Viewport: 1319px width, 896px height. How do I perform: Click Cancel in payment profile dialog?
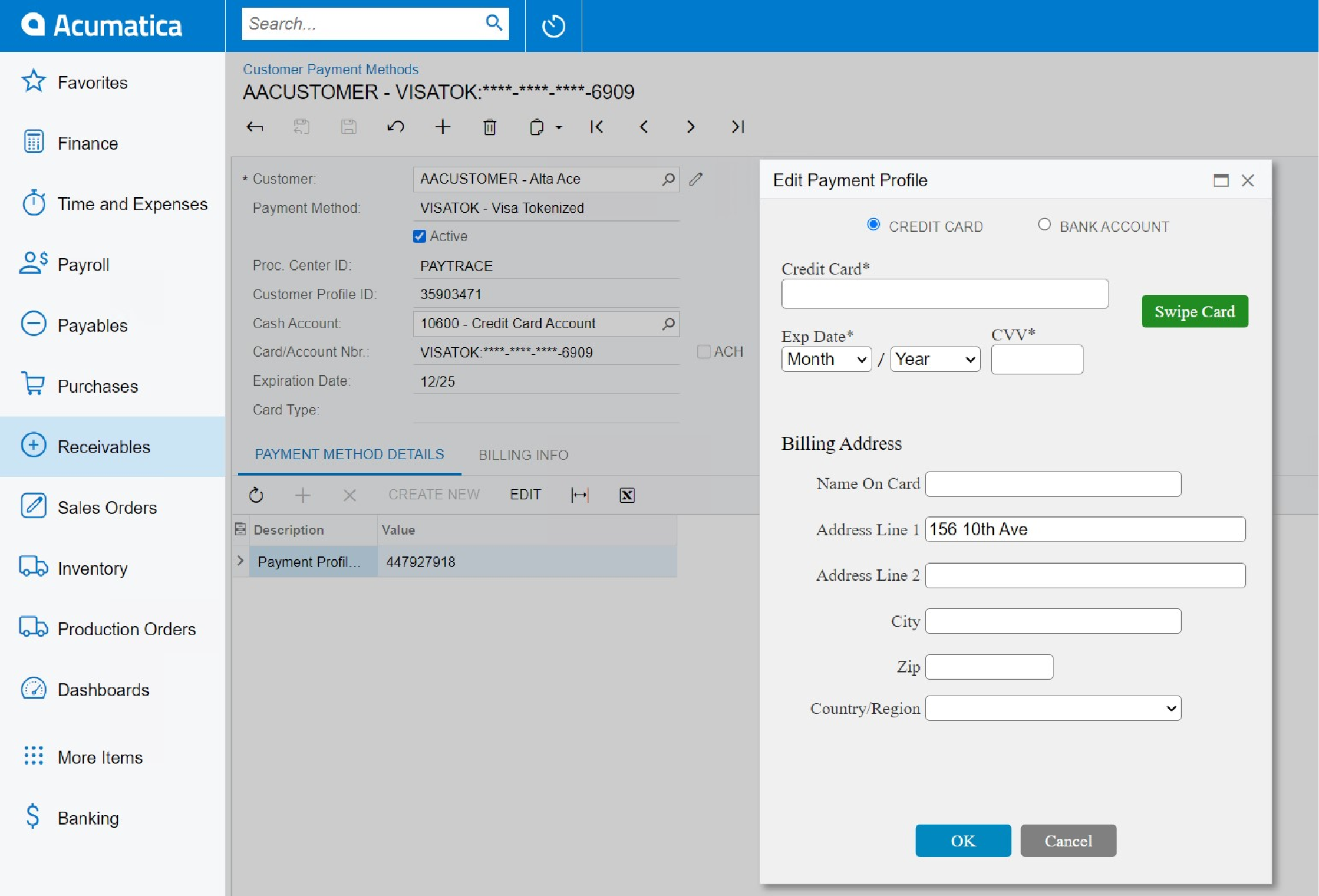click(1069, 841)
